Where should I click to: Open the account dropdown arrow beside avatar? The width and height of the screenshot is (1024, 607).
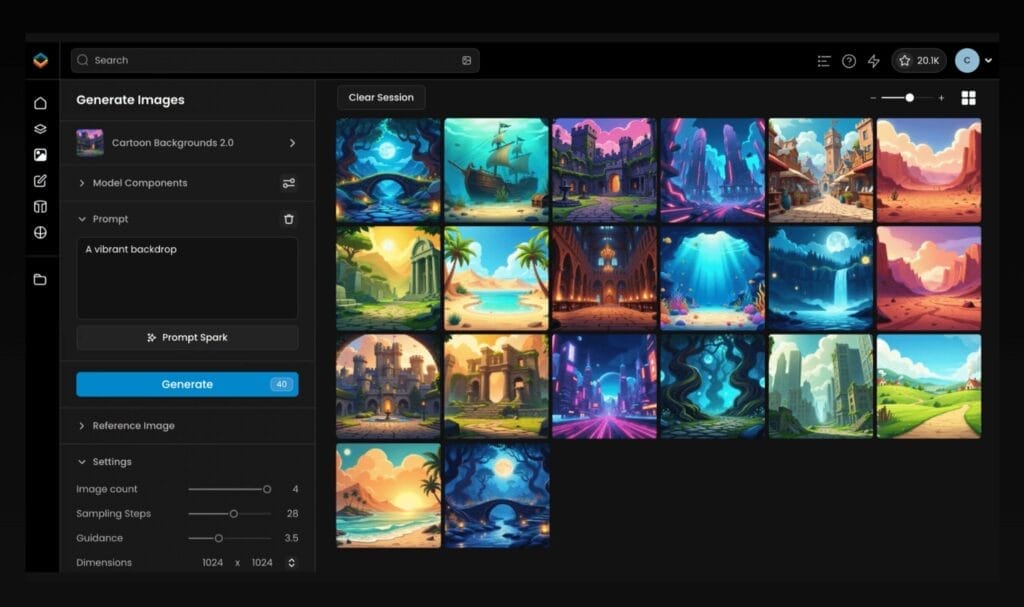coord(989,60)
